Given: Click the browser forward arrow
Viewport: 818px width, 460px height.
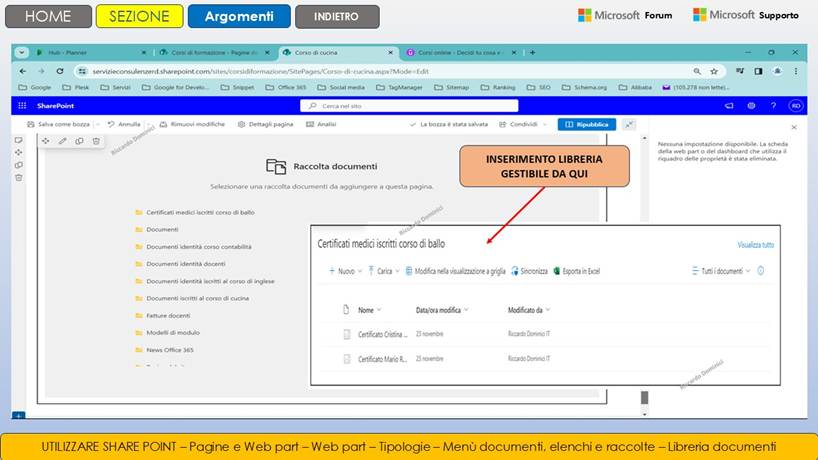Looking at the screenshot, I should [x=41, y=71].
